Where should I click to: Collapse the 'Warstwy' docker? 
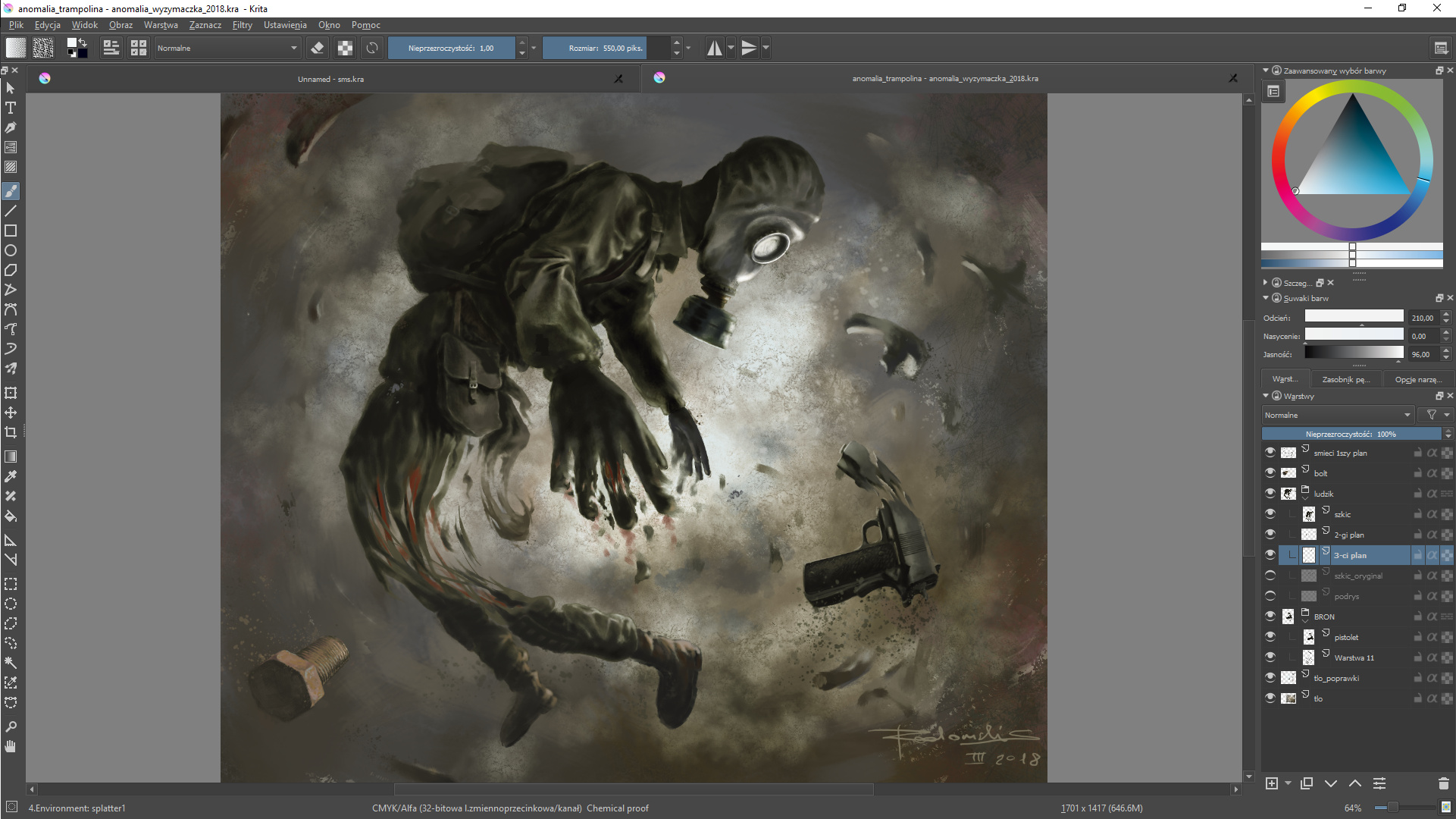click(1266, 396)
